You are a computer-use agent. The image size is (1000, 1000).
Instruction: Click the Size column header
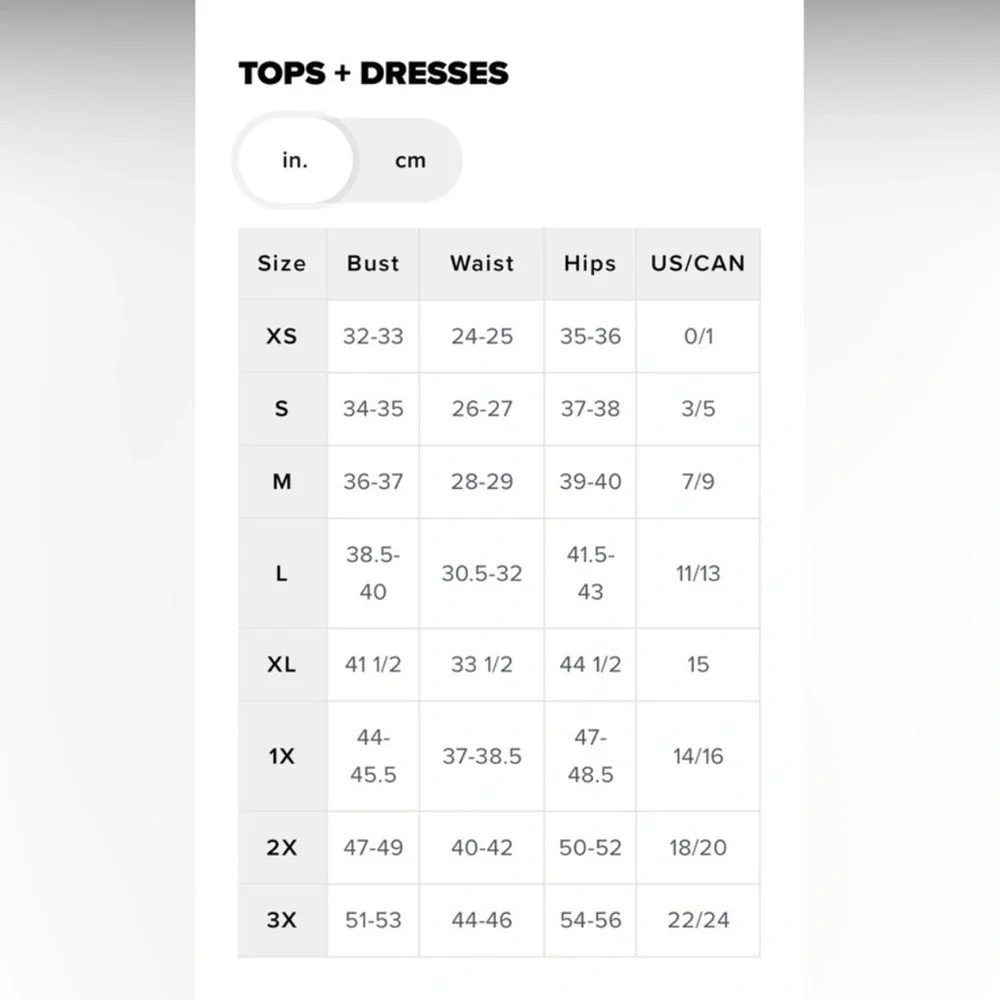point(282,264)
